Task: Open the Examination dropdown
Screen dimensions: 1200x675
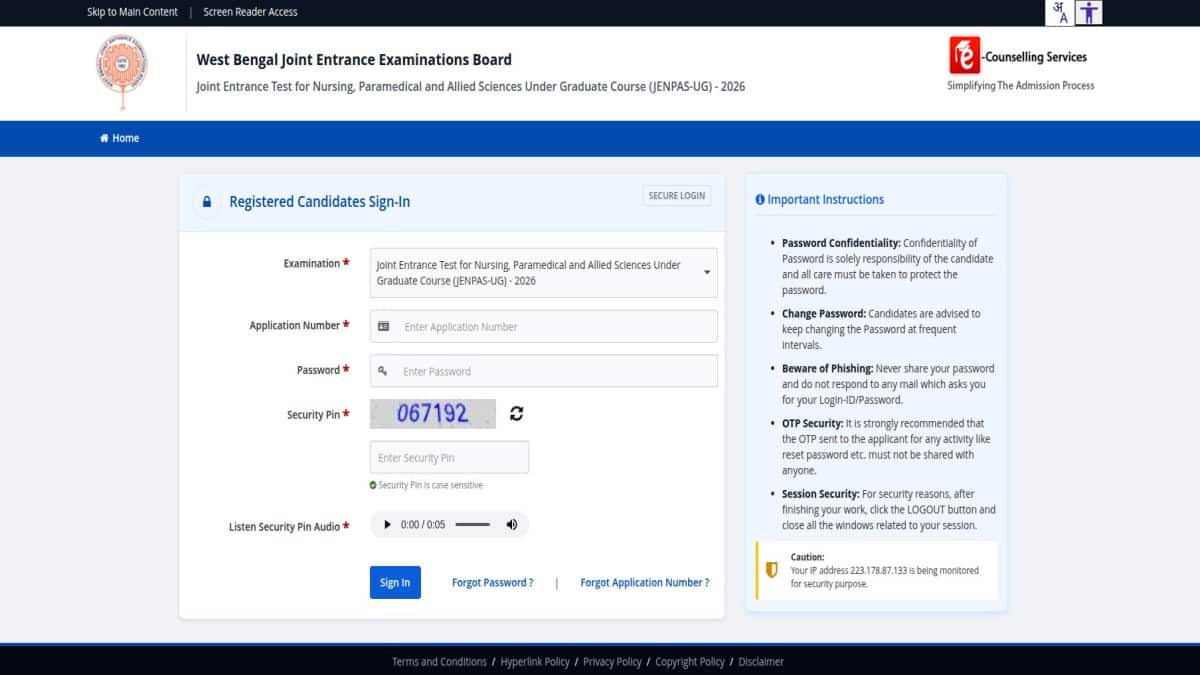Action: pos(544,273)
